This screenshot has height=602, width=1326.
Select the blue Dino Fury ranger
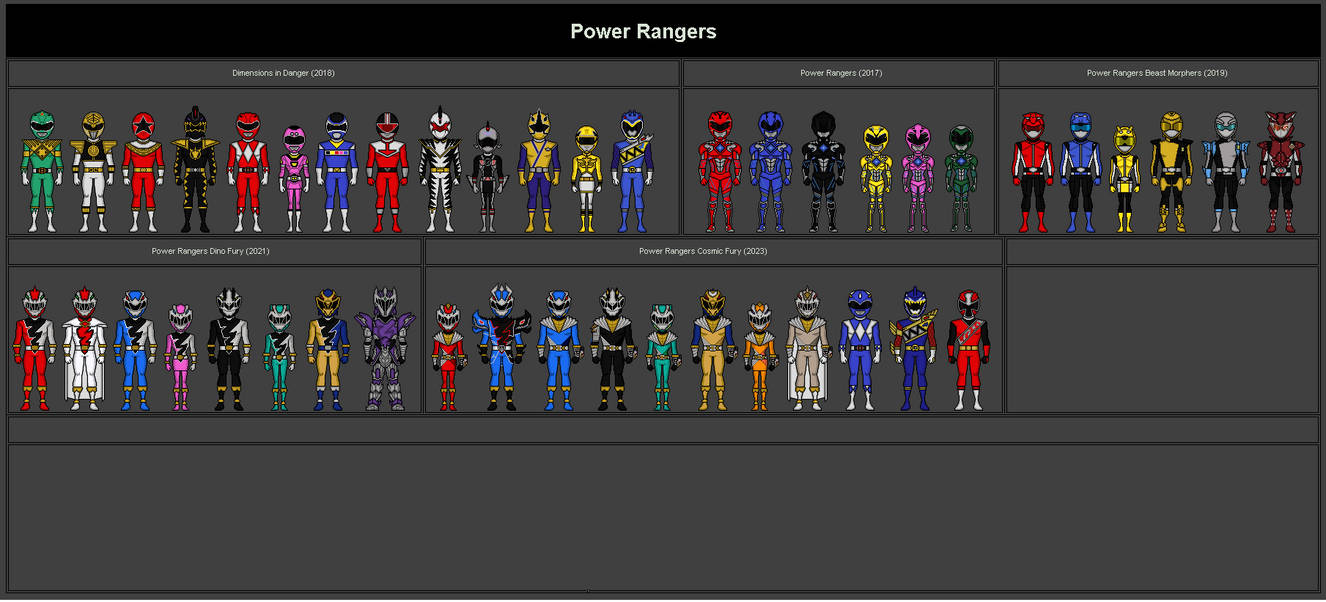pos(135,350)
